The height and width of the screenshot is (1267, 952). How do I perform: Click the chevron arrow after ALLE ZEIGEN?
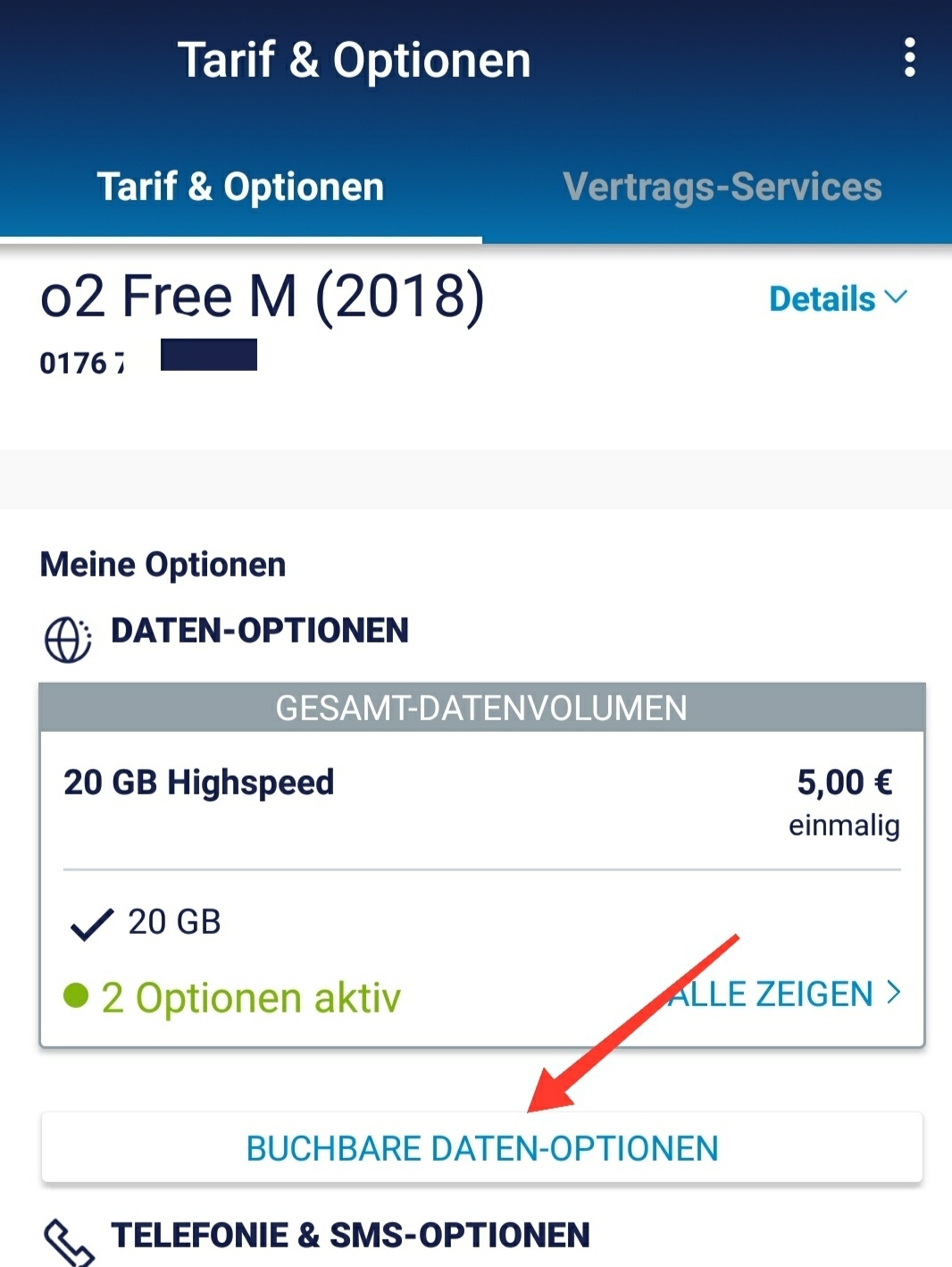[893, 992]
